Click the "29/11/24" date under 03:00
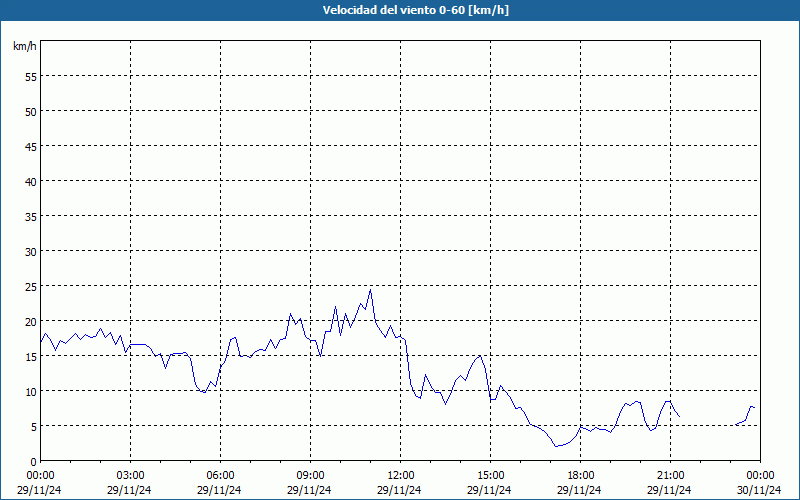 129,490
